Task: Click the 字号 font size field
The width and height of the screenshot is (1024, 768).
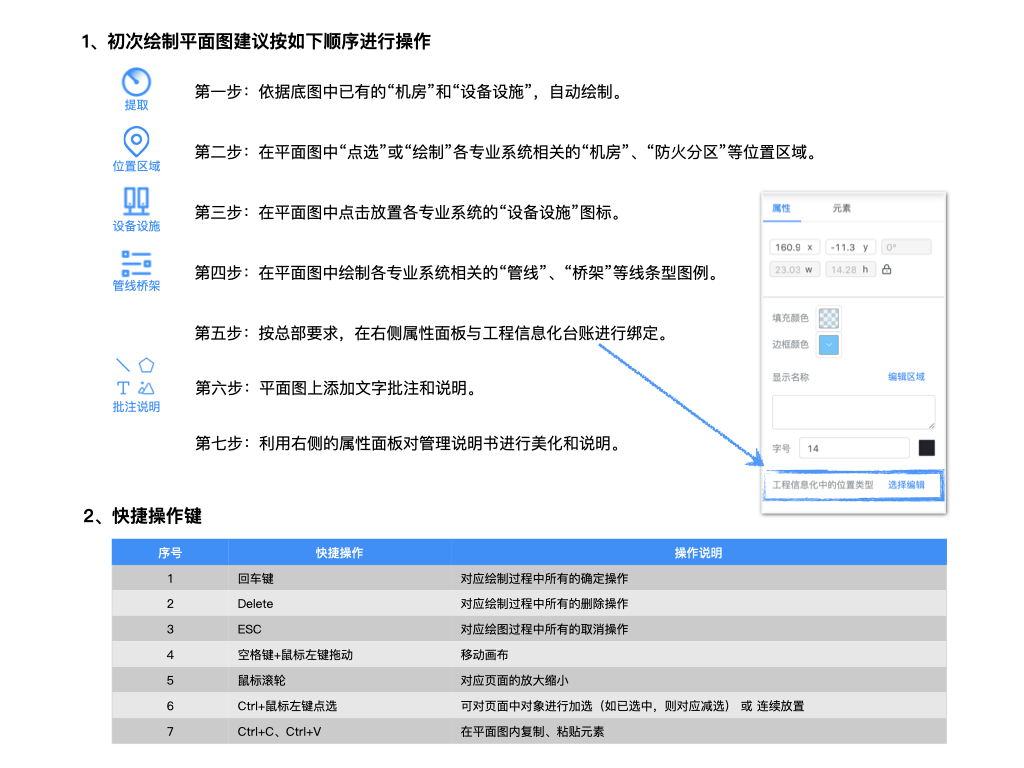Action: [854, 448]
